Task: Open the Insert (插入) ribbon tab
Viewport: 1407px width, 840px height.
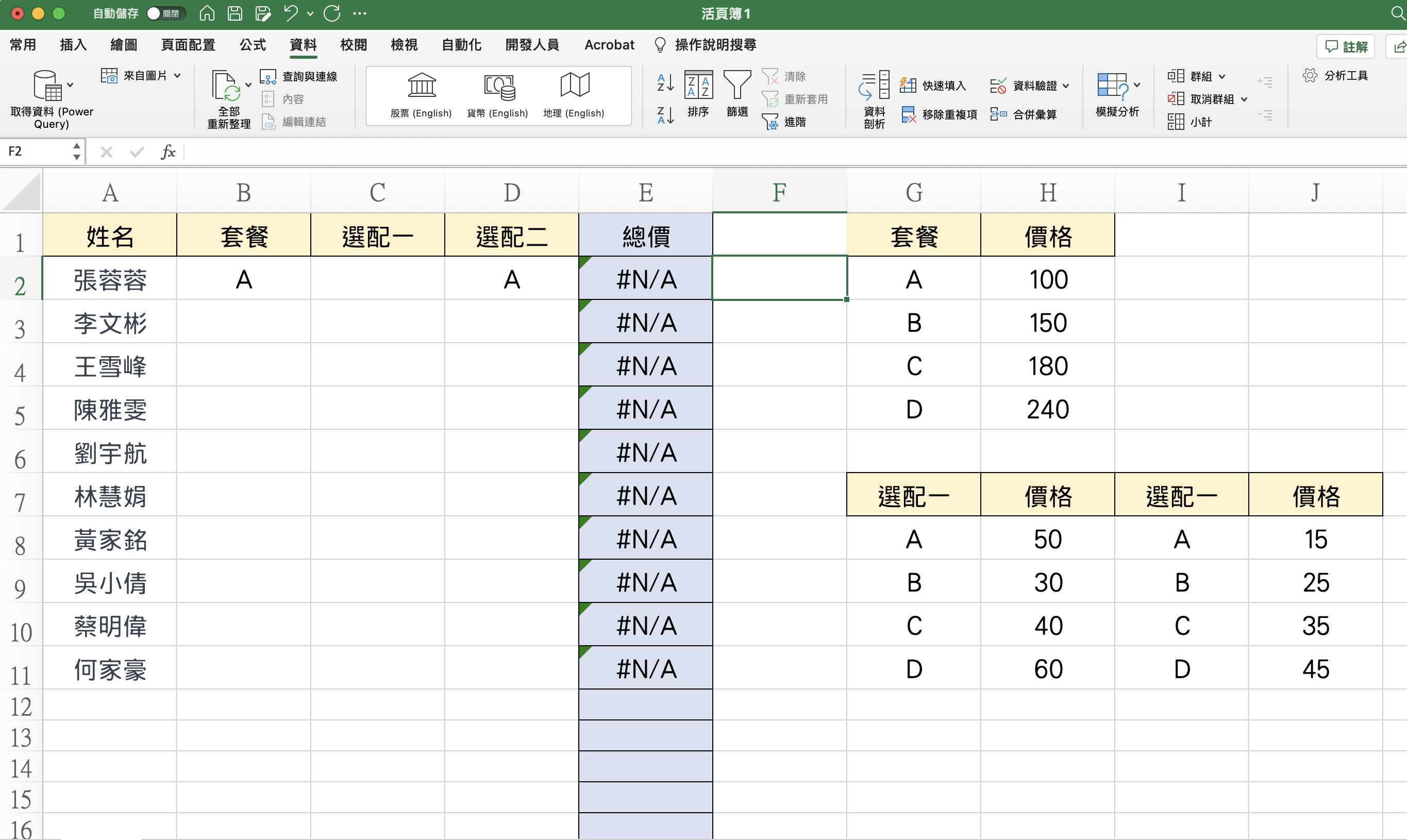Action: 73,45
